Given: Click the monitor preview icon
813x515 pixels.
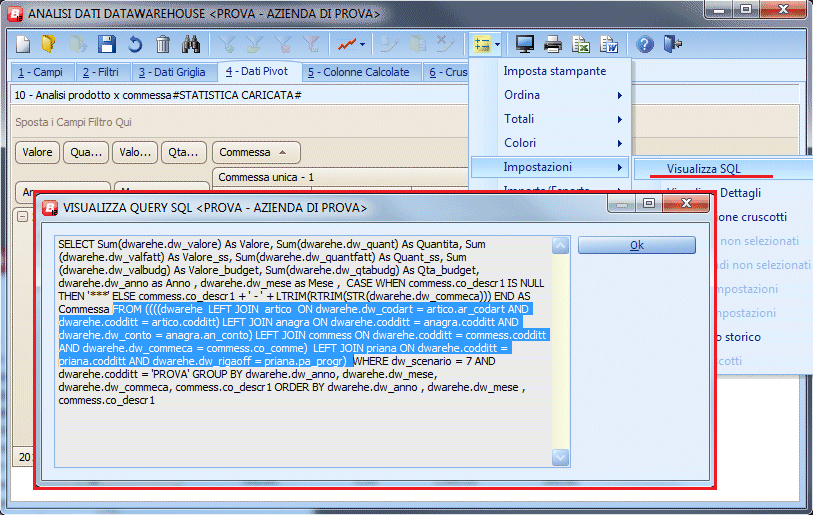Looking at the screenshot, I should [x=525, y=45].
